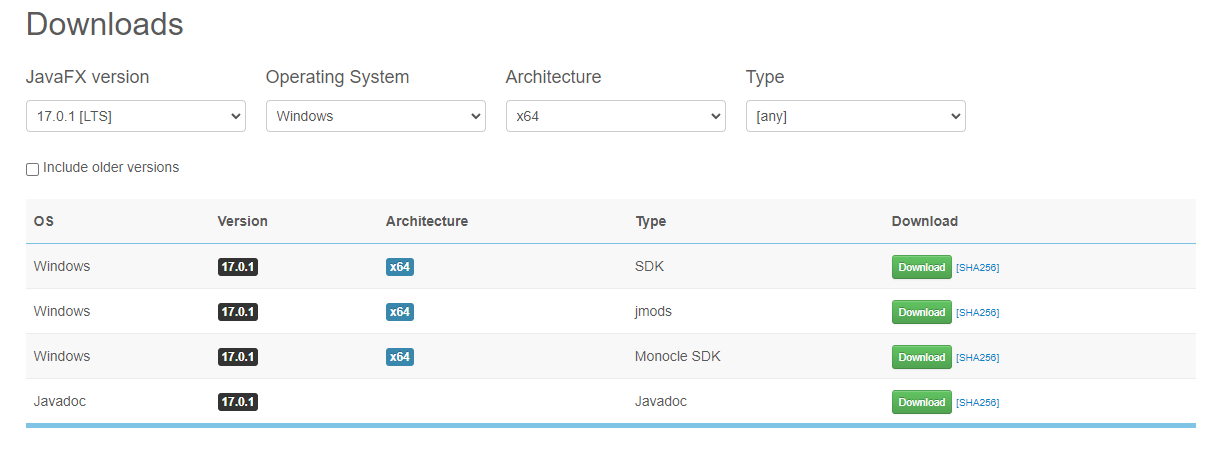
Task: Click the 'Type' label above the dropdown
Action: (765, 77)
